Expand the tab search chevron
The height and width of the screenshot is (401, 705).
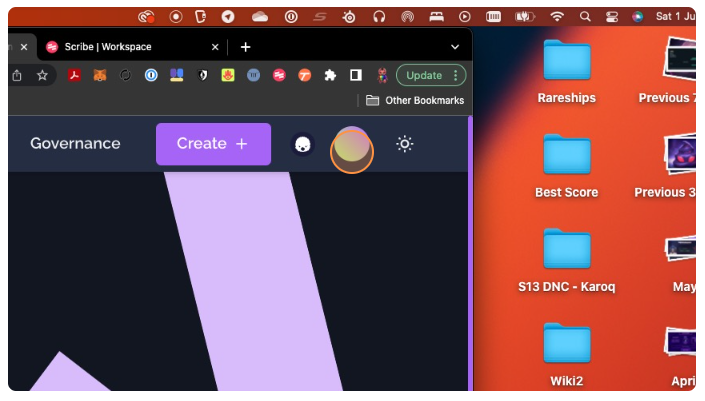[455, 47]
